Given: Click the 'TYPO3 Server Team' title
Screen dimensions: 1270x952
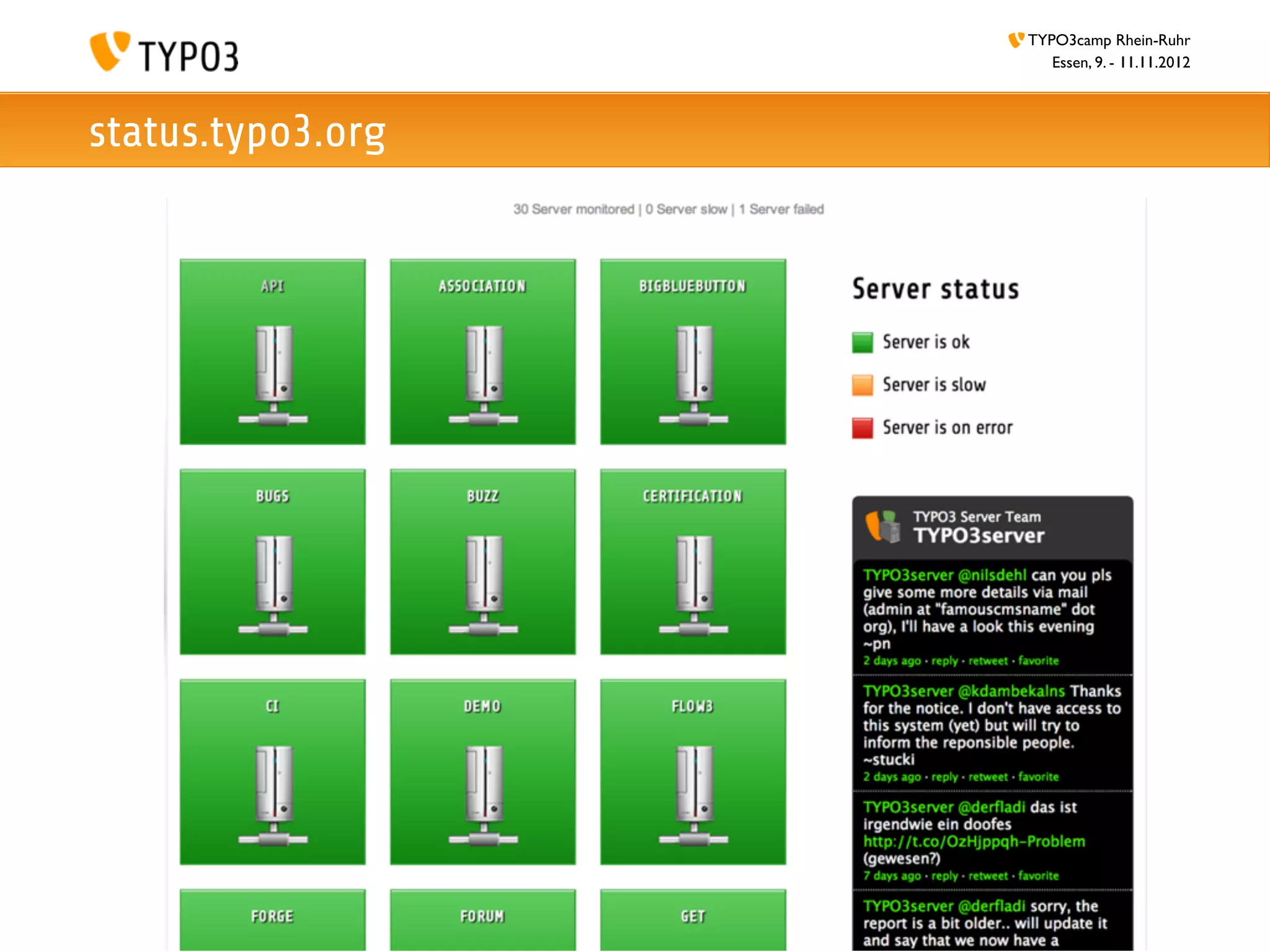Looking at the screenshot, I should [977, 517].
